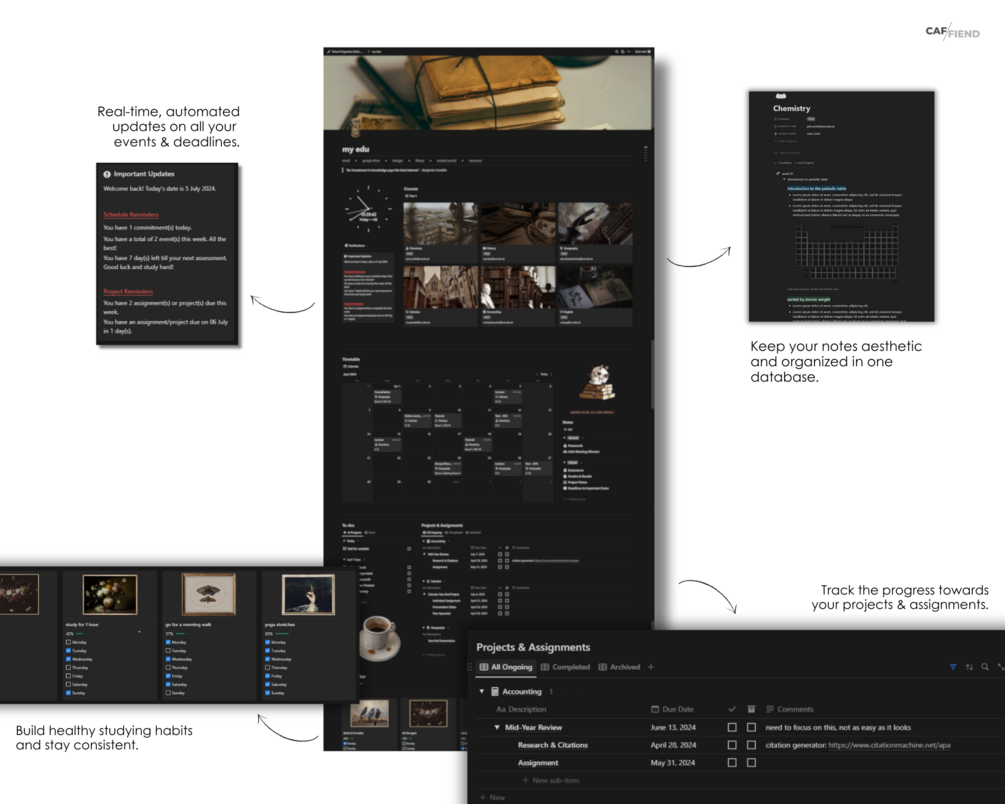Uncheck Sunday under yoga stretches

tap(268, 692)
